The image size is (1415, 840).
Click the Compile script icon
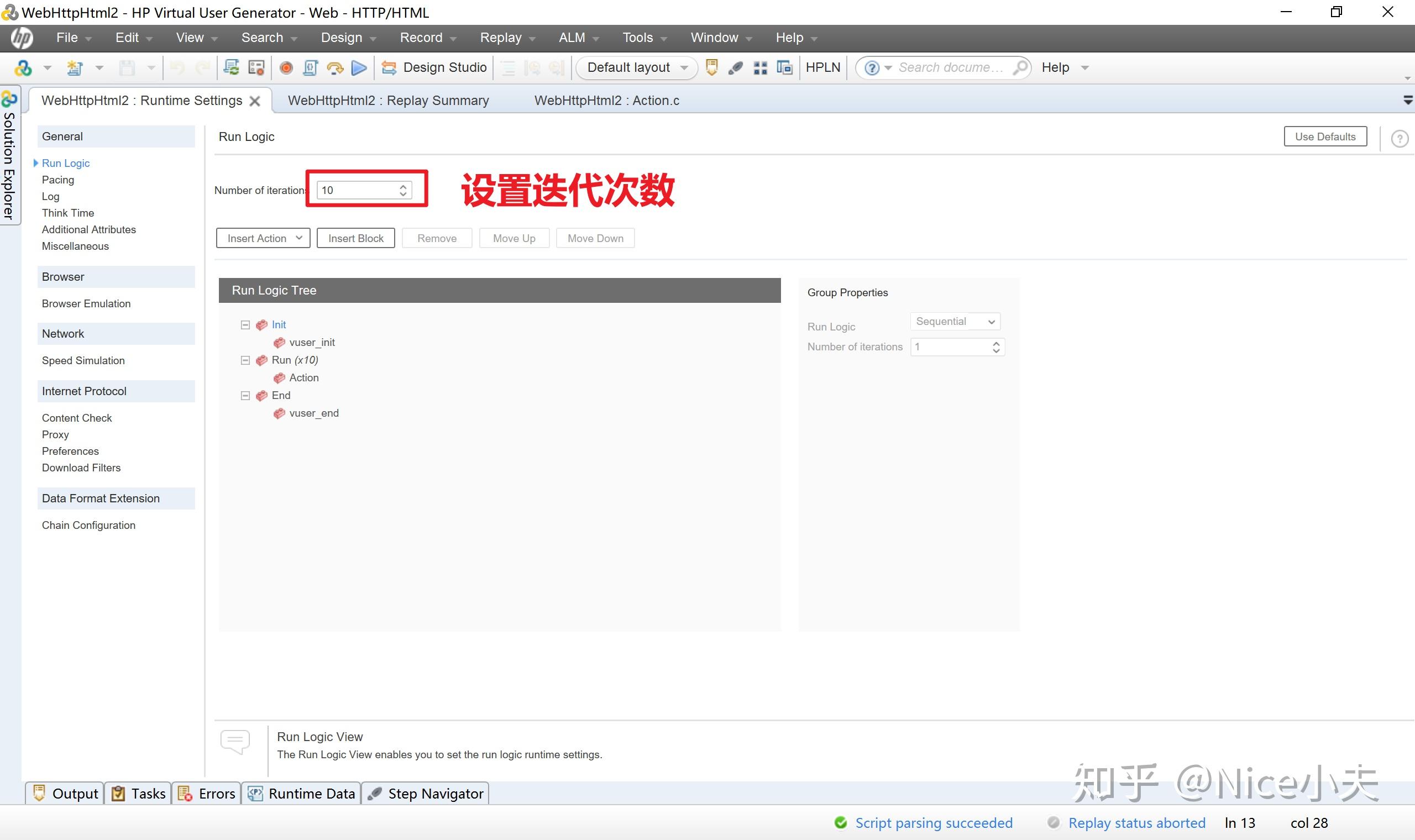pos(311,68)
